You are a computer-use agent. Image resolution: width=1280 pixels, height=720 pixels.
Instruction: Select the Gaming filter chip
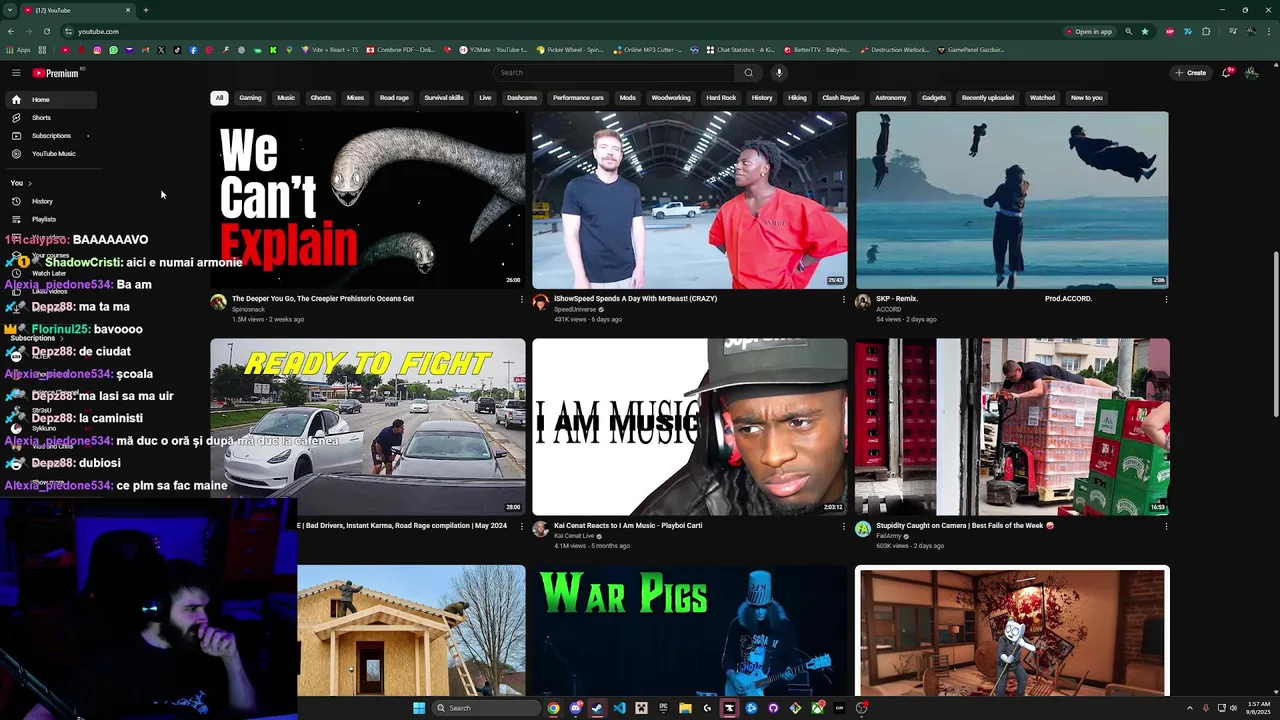point(250,98)
